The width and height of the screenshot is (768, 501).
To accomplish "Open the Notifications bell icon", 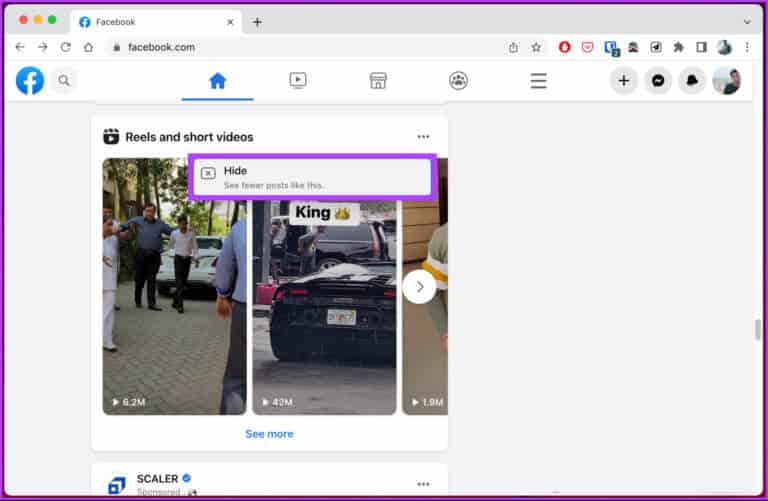I will (692, 81).
